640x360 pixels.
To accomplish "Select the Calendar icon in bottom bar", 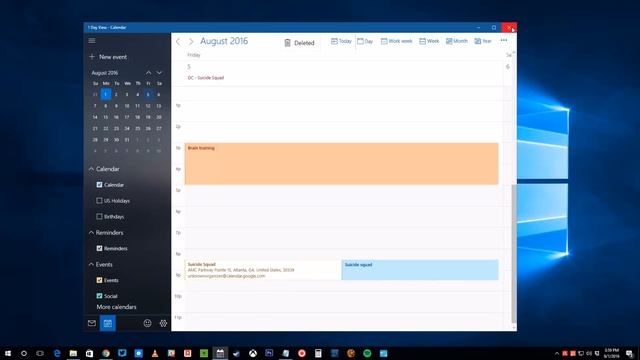I will point(108,323).
